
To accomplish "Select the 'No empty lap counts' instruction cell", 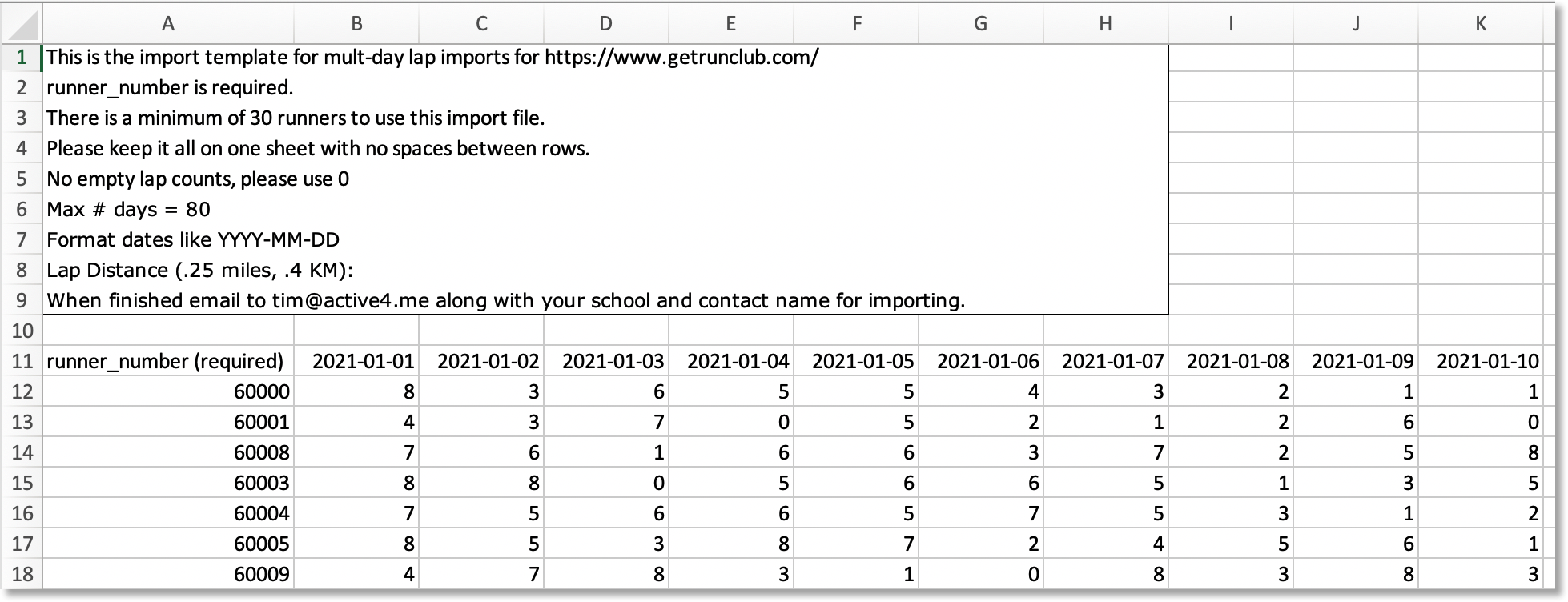I will click(x=198, y=179).
